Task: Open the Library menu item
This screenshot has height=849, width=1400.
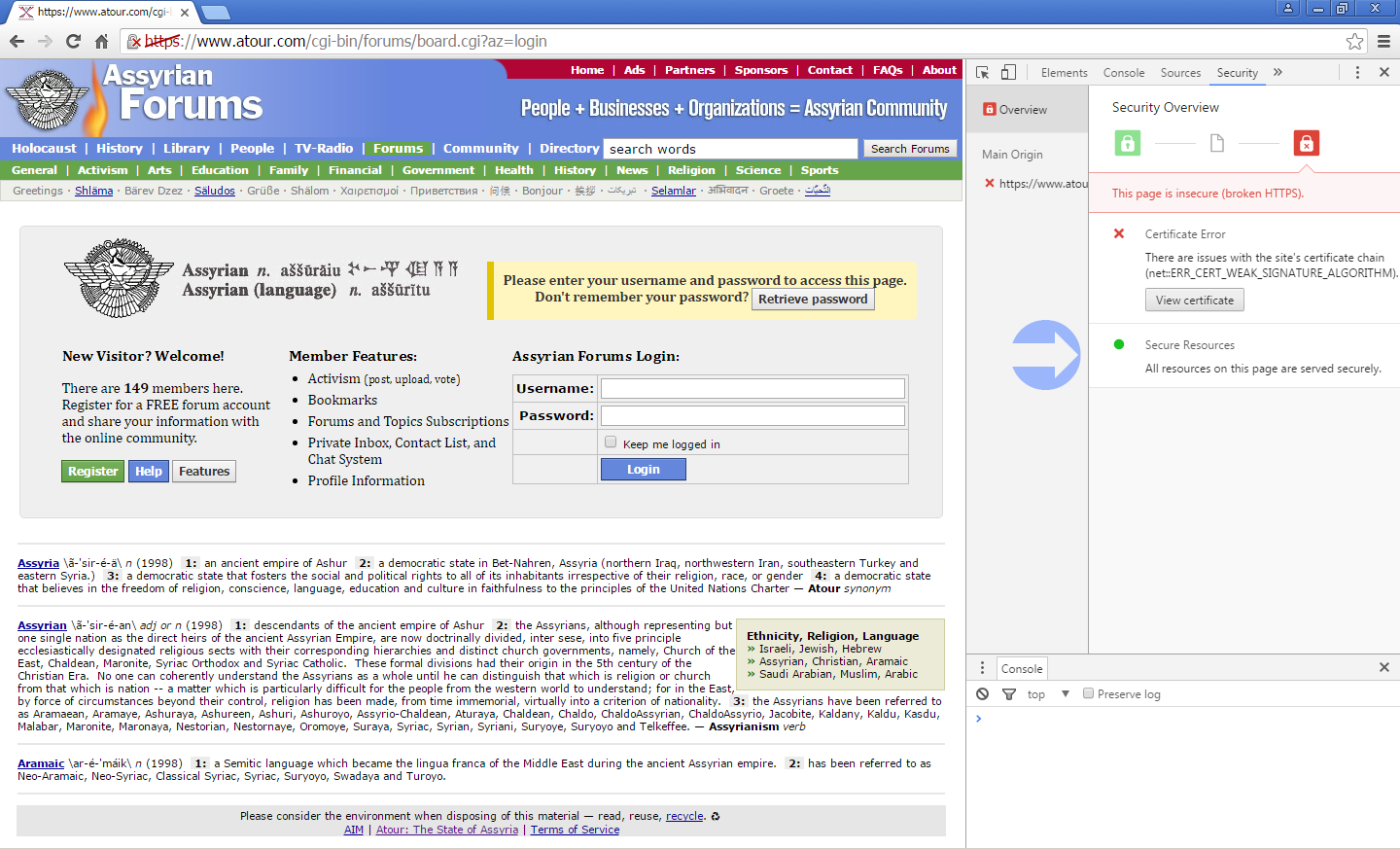Action: click(187, 148)
